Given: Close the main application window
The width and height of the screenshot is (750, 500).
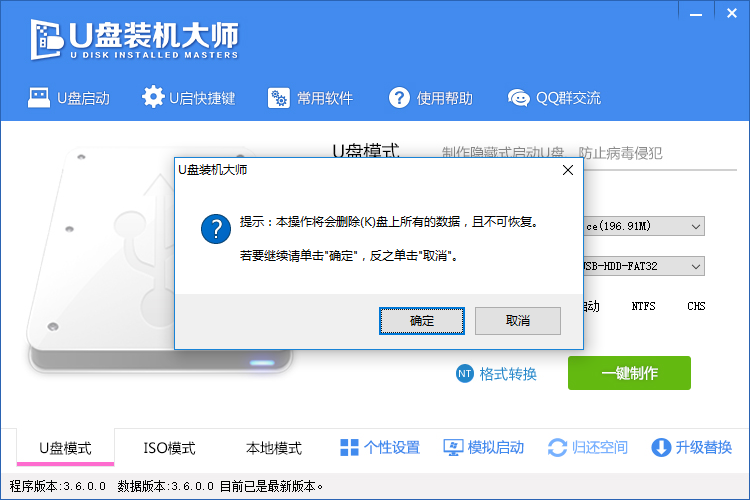Looking at the screenshot, I should click(732, 14).
